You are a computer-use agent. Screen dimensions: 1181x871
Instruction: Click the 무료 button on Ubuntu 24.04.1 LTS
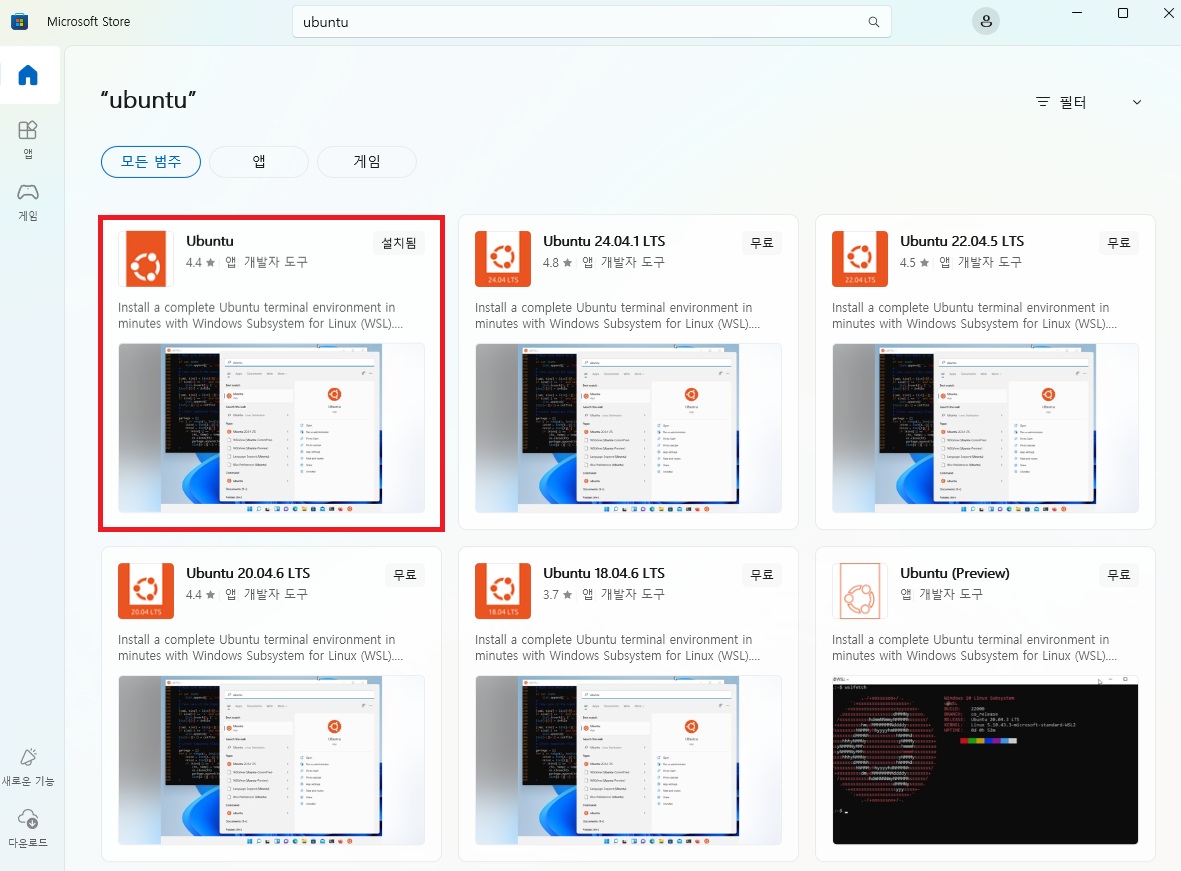(761, 243)
